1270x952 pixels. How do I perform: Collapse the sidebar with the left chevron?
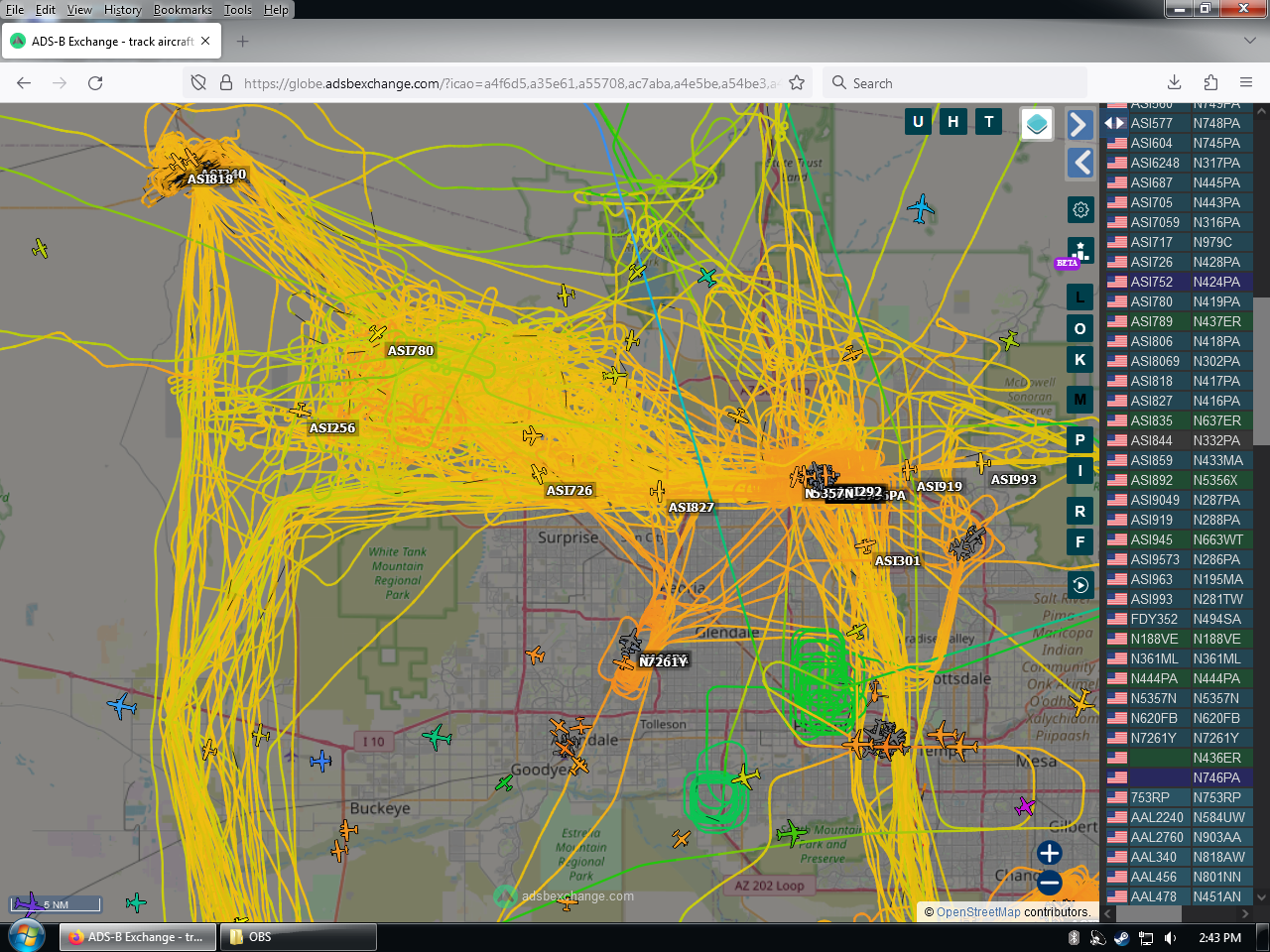[x=1080, y=163]
